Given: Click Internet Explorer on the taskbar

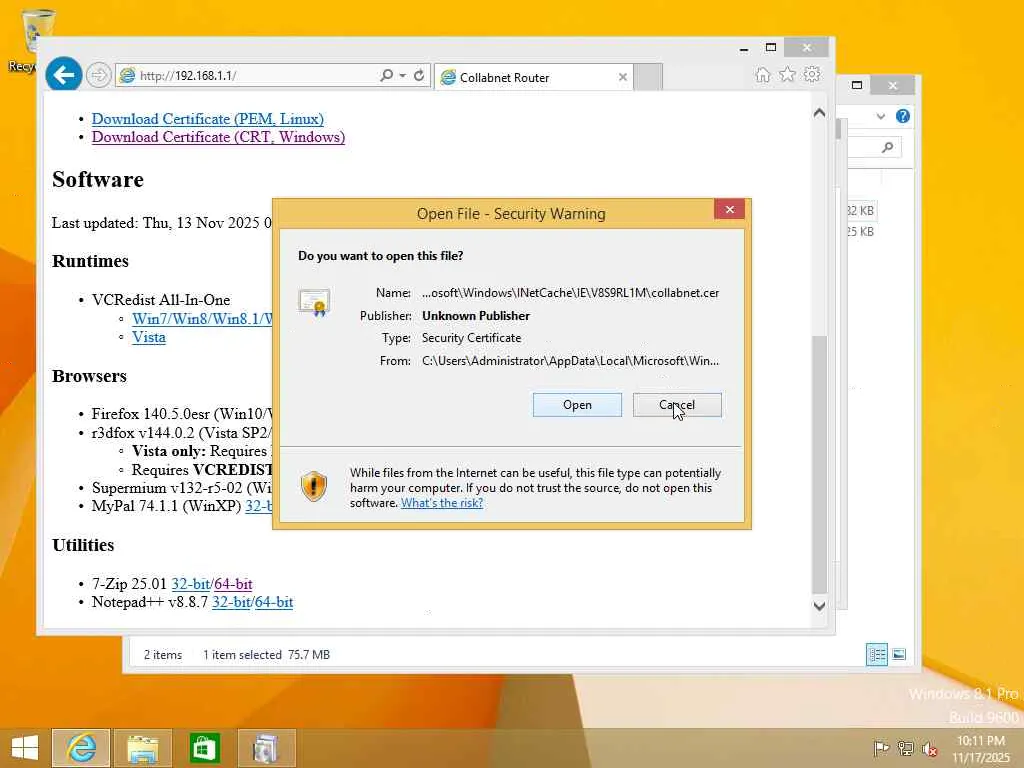Looking at the screenshot, I should pyautogui.click(x=81, y=748).
